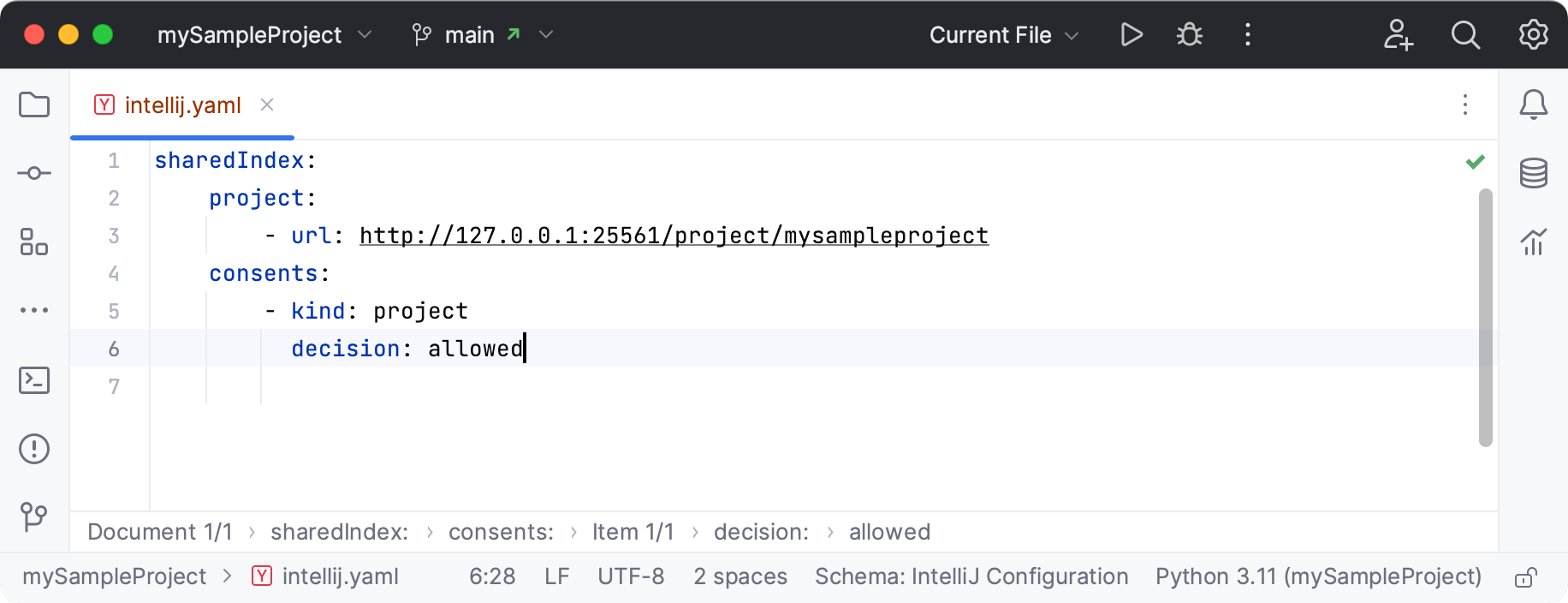The height and width of the screenshot is (603, 1568).
Task: Start a debug session
Action: [x=1189, y=34]
